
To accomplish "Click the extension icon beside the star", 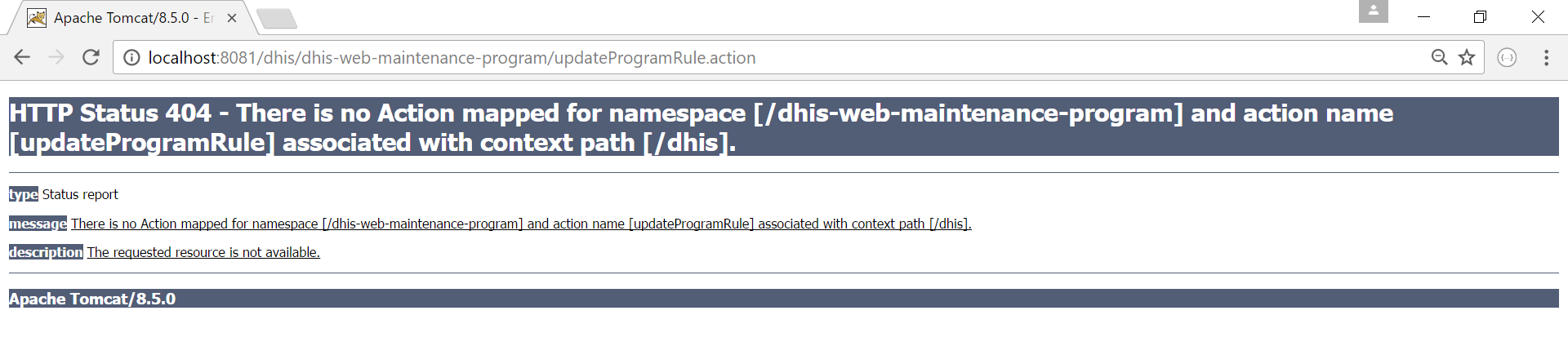I will click(1507, 57).
